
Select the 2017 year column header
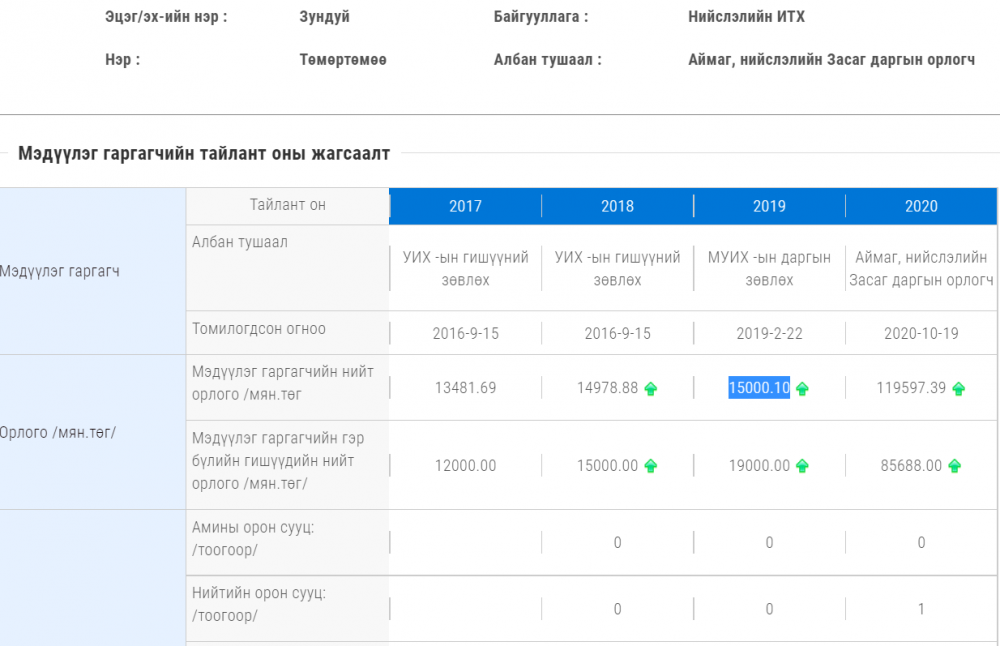click(465, 206)
